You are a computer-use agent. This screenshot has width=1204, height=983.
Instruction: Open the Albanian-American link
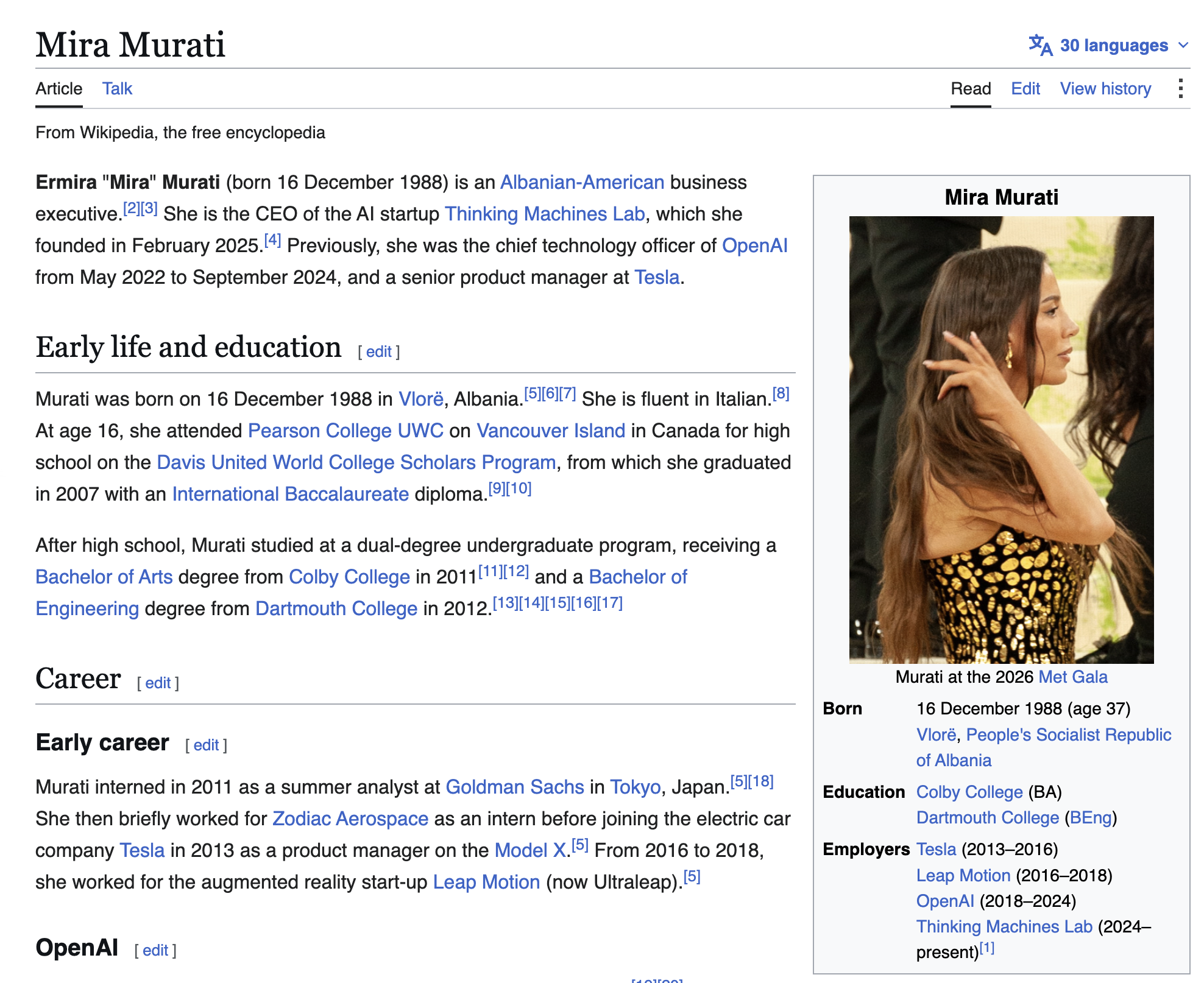coord(582,183)
